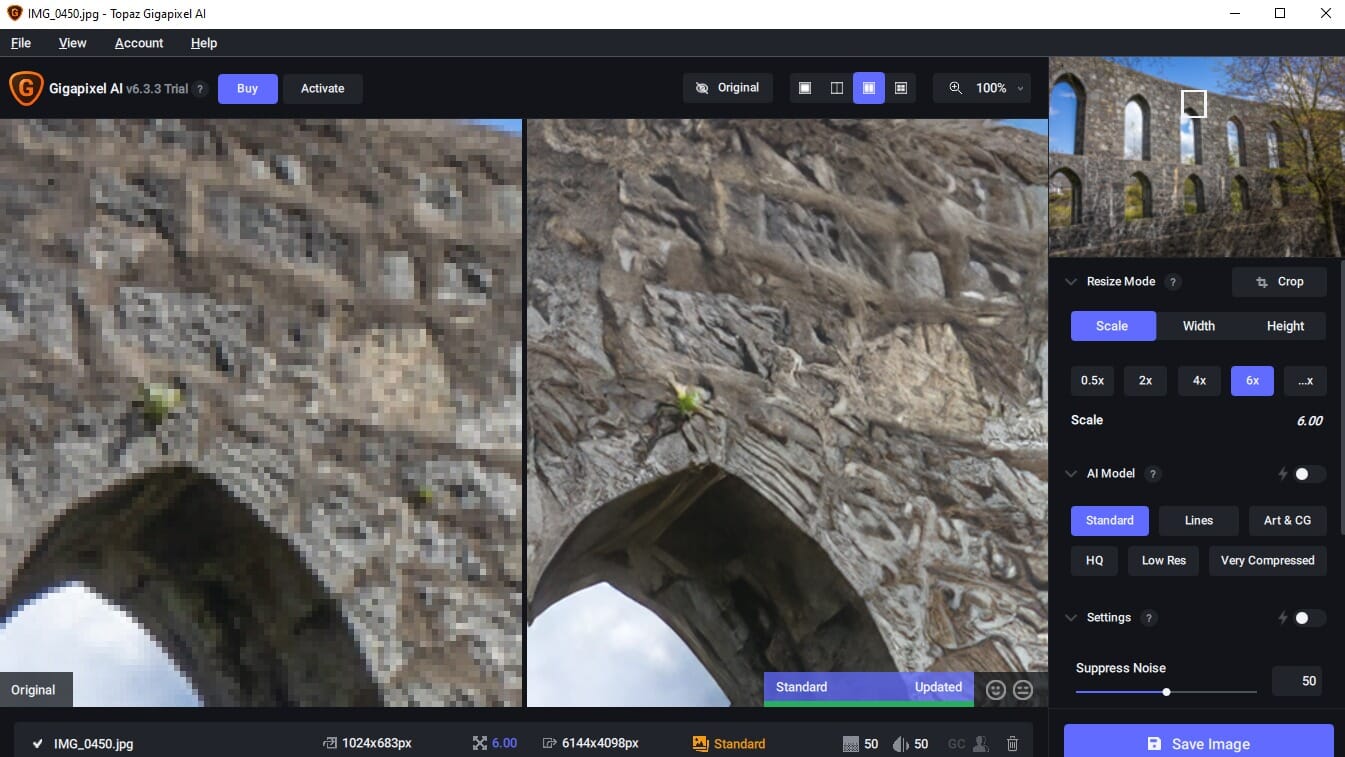Click the trash icon to remove the image
Screen dimensions: 1345x757
coord(1012,743)
